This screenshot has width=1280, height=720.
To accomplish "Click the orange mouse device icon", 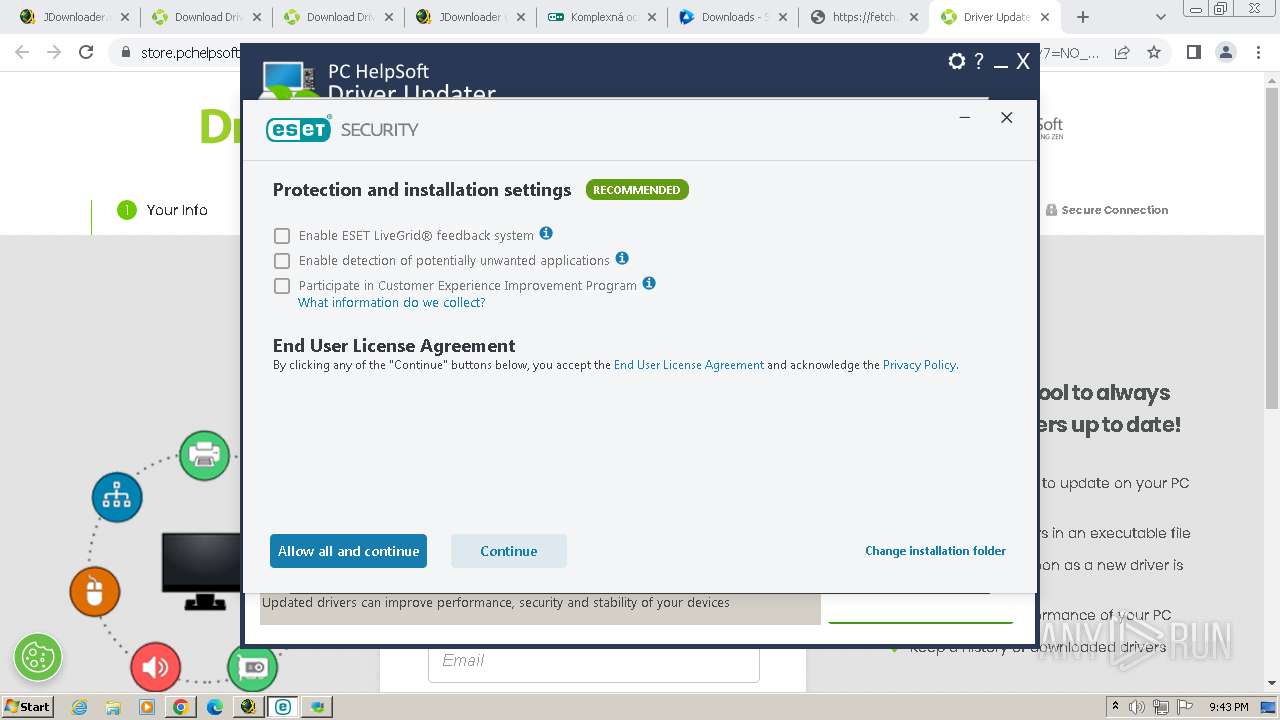I will (95, 591).
